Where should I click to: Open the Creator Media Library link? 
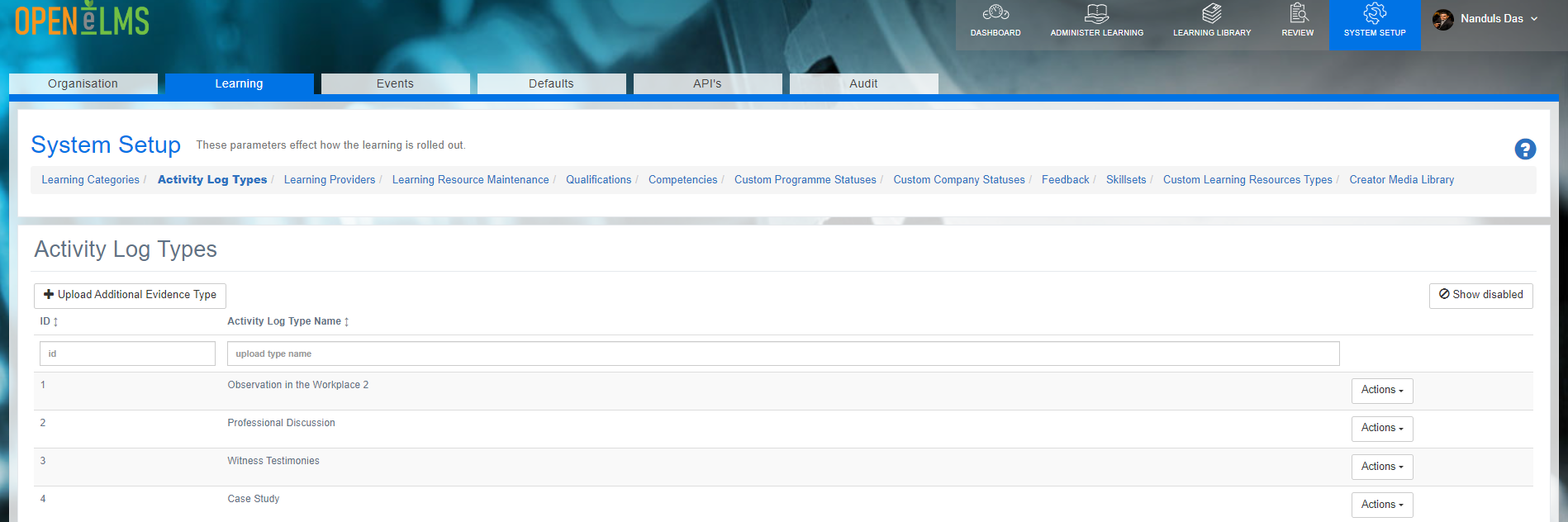point(1402,180)
